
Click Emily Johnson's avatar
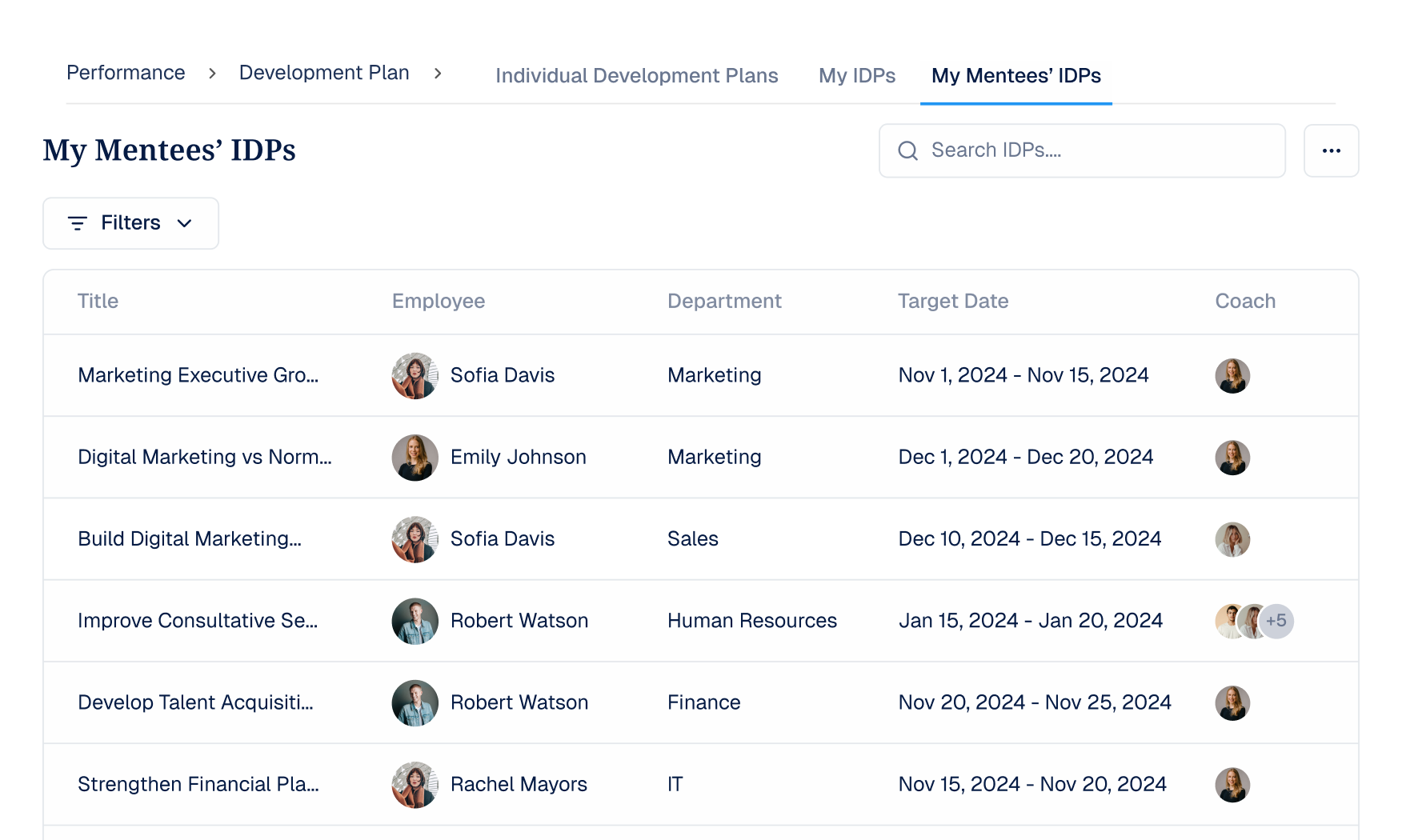(415, 457)
